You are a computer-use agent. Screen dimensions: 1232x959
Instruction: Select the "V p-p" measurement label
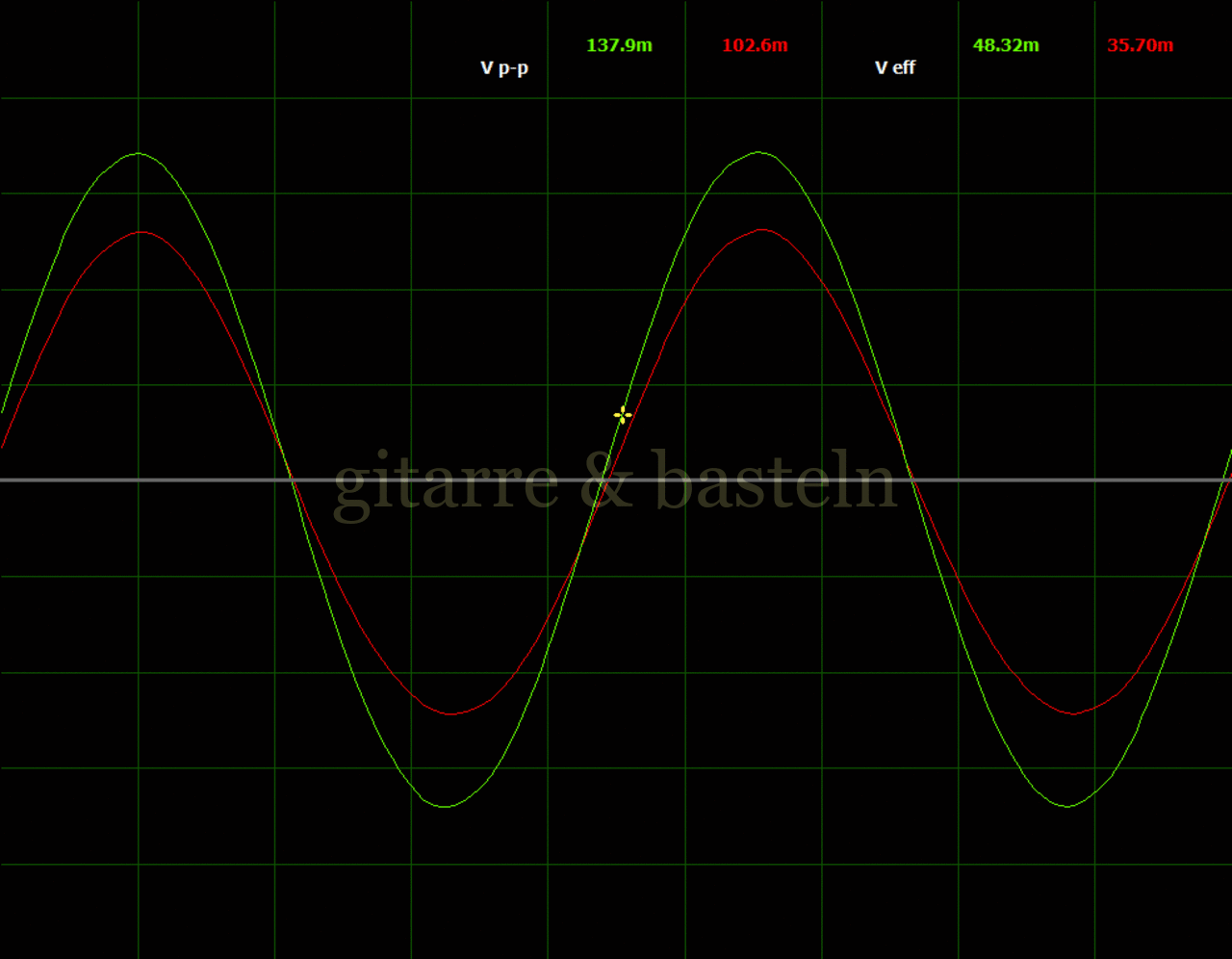504,67
